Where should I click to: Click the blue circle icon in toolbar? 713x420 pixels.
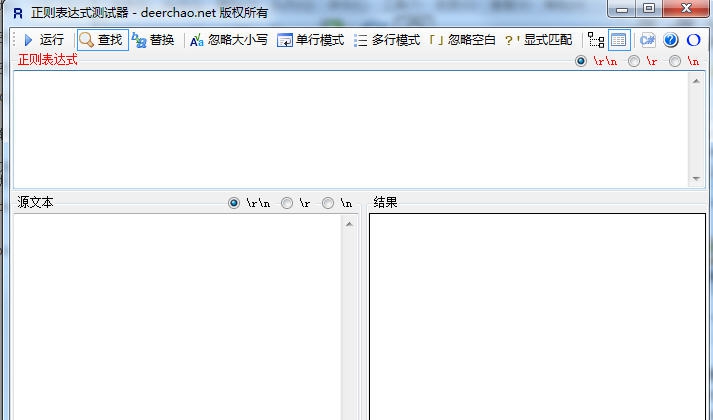tap(693, 40)
